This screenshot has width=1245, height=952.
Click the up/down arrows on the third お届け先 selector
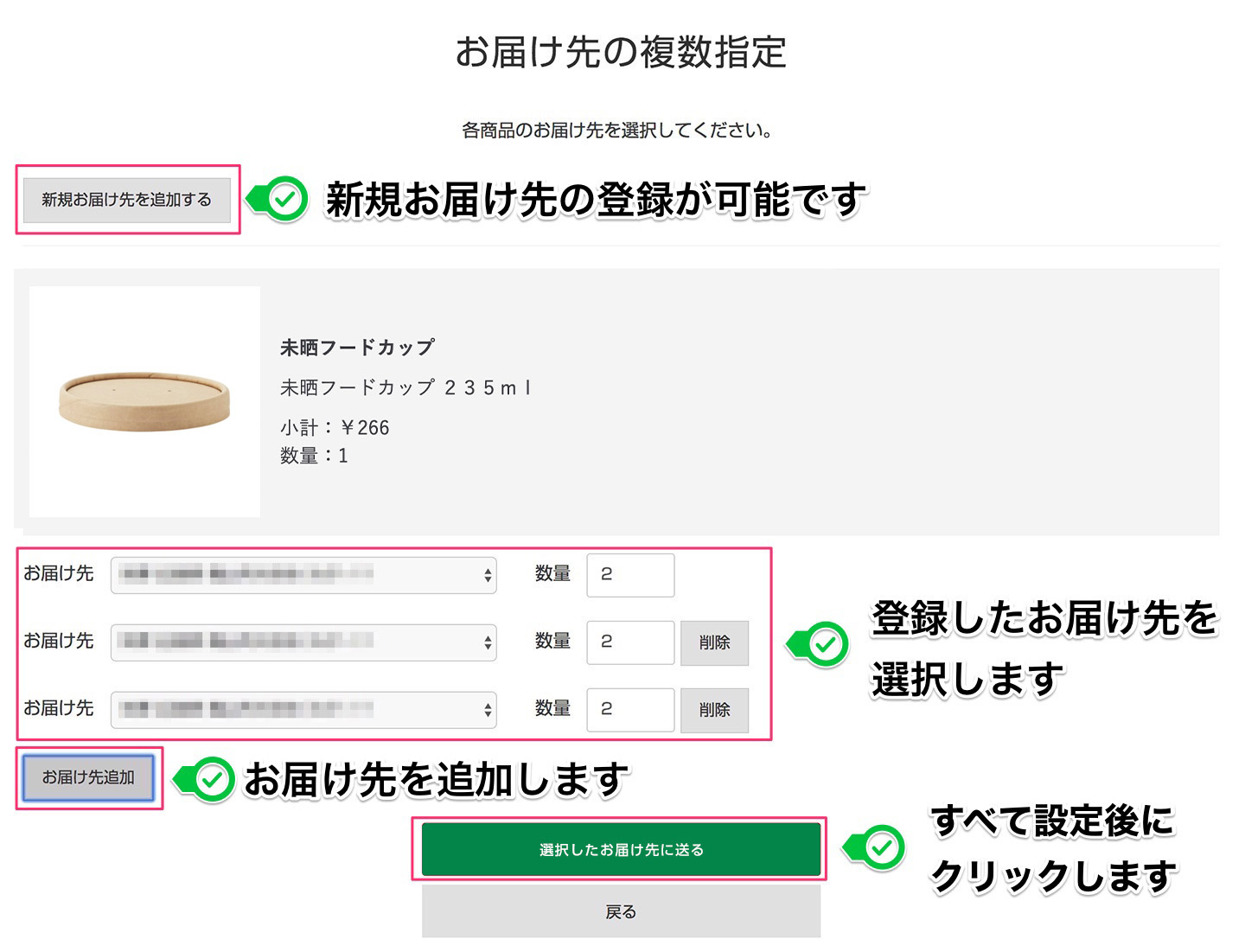pos(487,710)
